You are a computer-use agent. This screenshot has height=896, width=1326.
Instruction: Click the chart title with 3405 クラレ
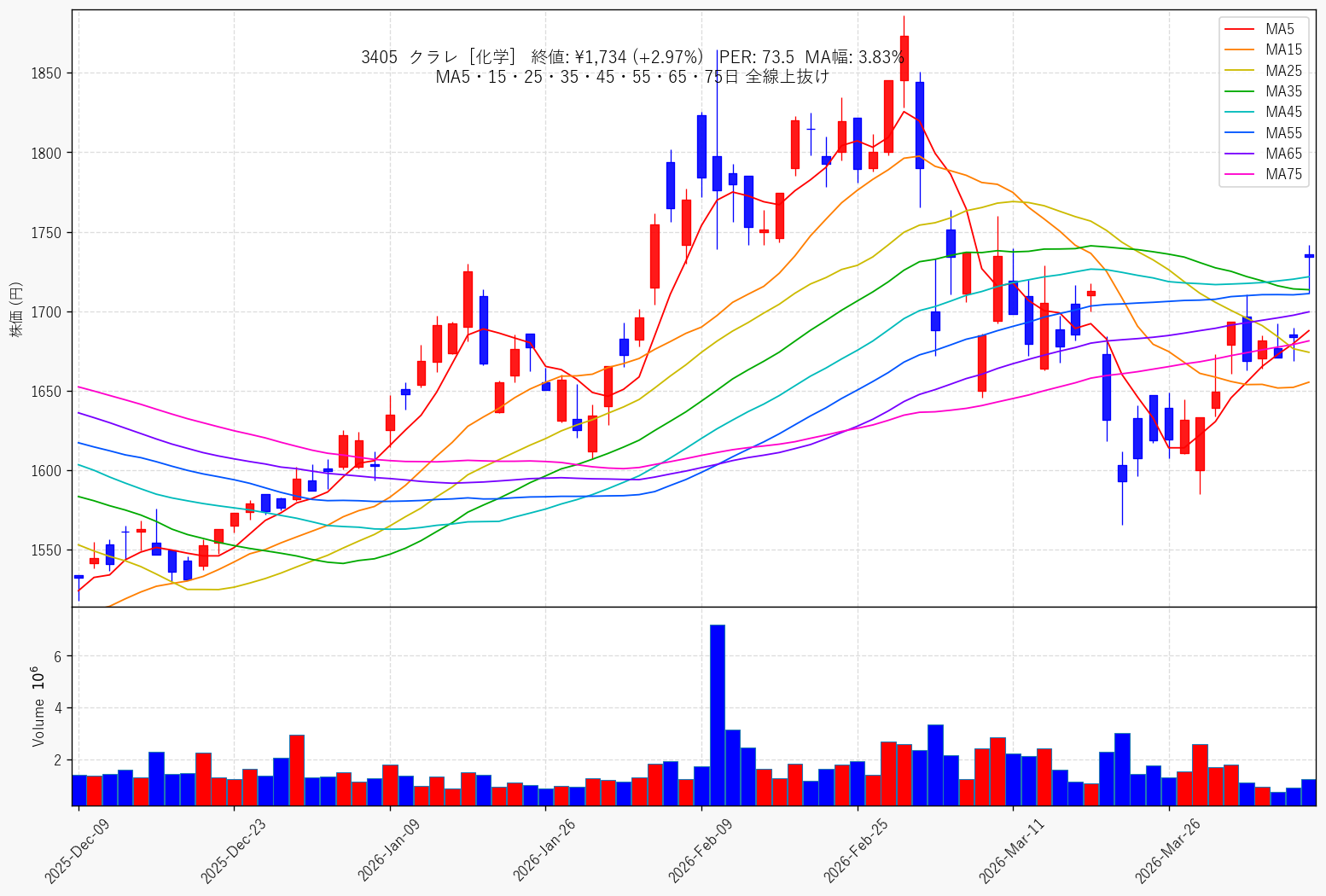[x=632, y=57]
